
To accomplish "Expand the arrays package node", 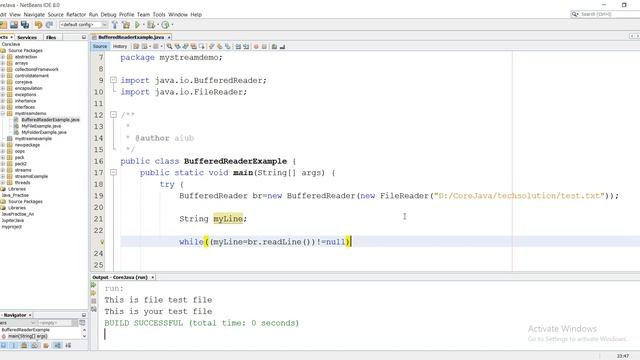I will click(x=3, y=63).
